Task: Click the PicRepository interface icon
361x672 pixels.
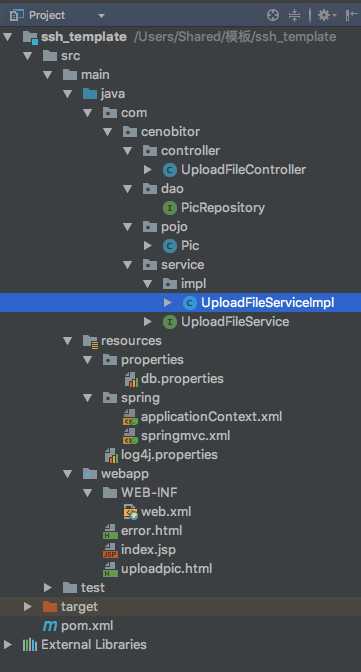Action: pos(170,208)
